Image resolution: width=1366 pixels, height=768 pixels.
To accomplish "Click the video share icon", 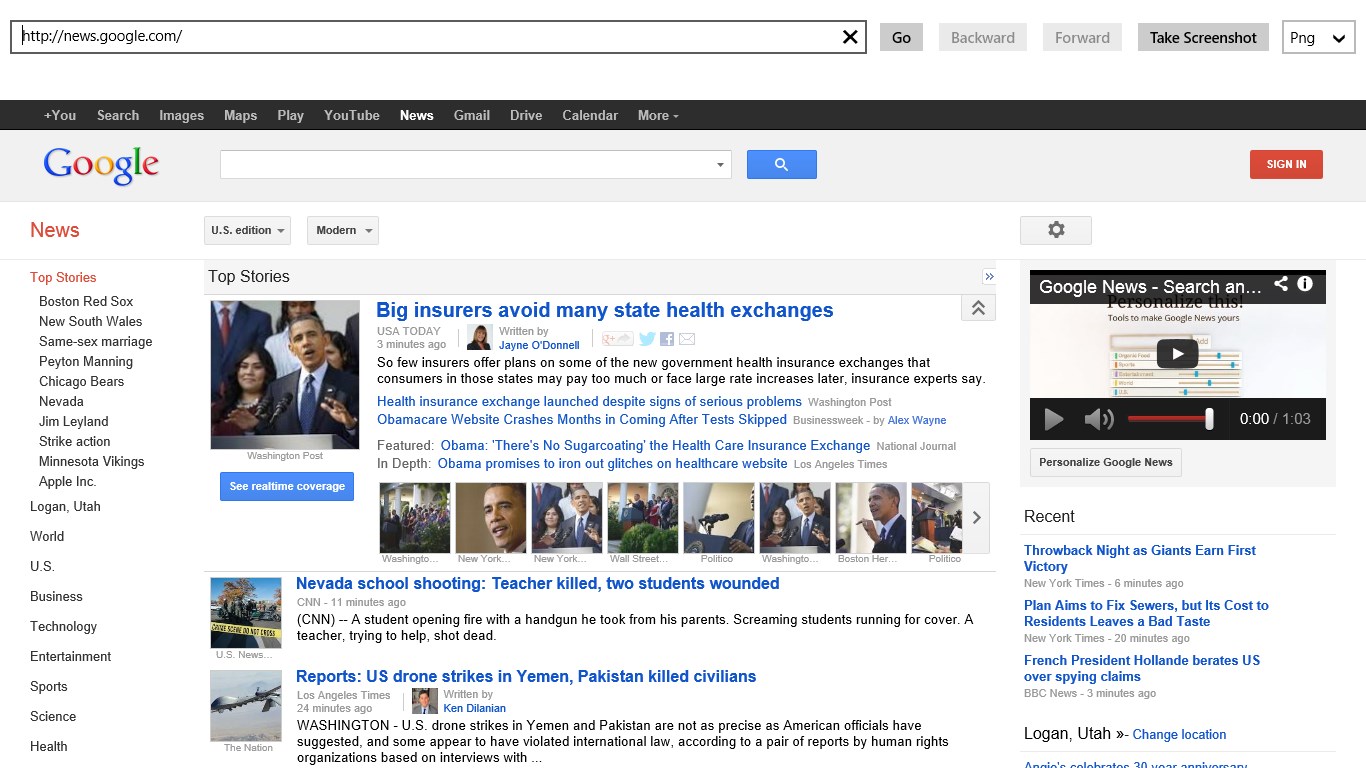I will tap(1281, 285).
